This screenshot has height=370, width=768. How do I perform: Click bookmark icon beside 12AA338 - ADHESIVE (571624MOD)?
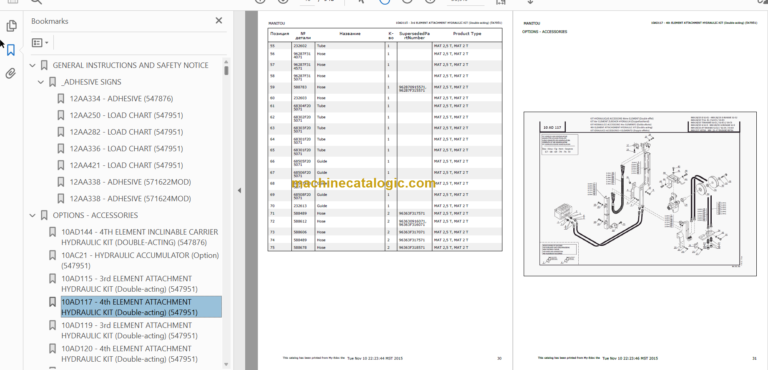click(61, 198)
